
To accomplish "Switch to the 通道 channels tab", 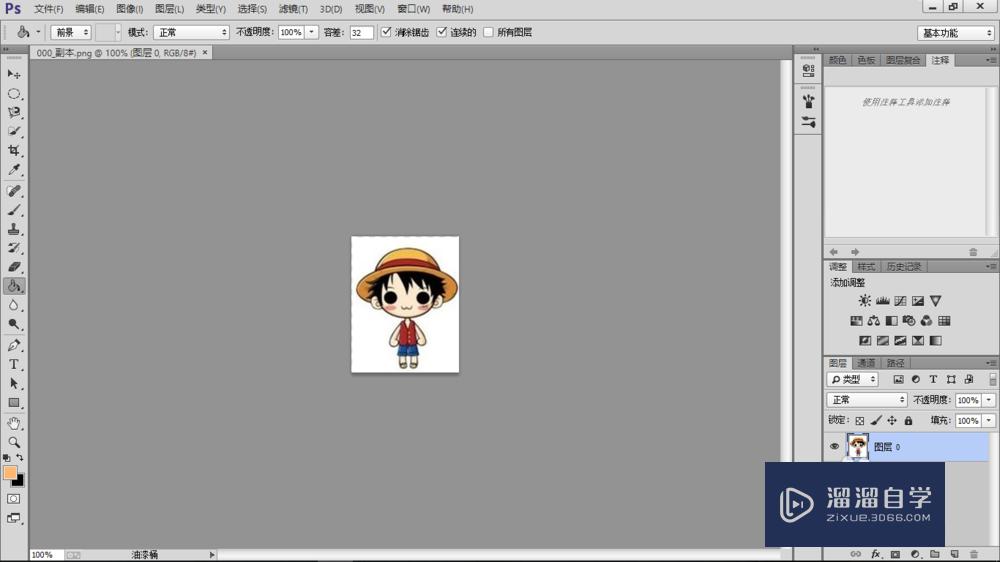I will tap(865, 363).
